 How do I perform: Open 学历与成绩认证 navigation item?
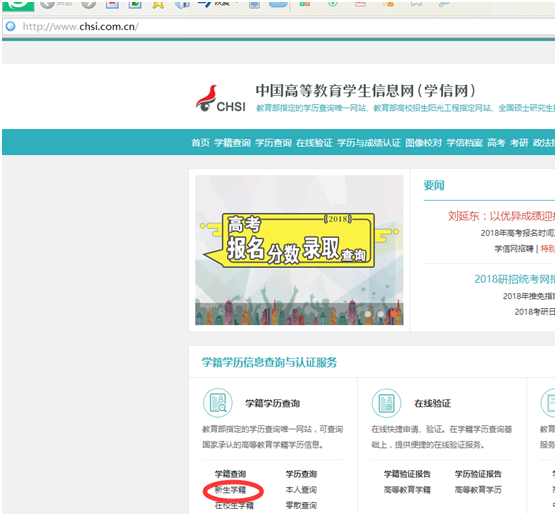pyautogui.click(x=369, y=143)
